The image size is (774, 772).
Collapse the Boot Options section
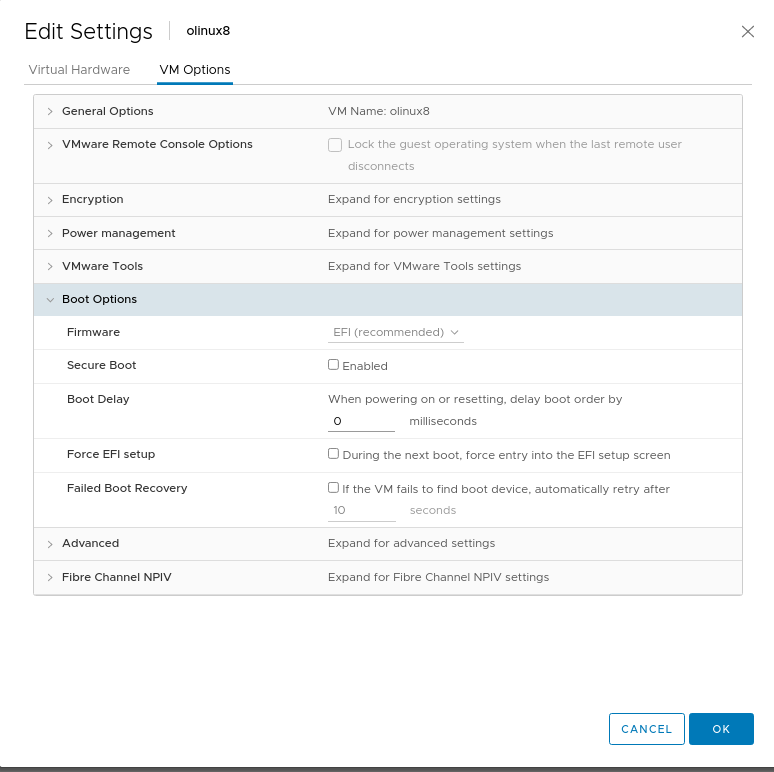coord(50,300)
